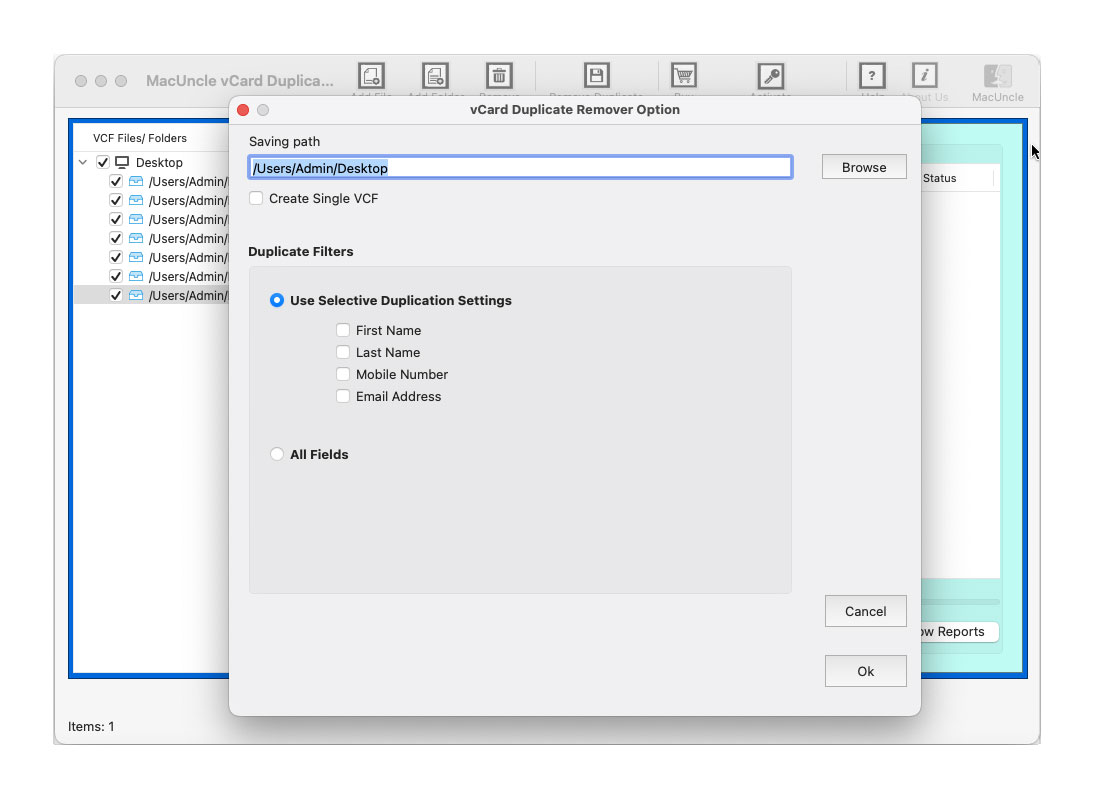The height and width of the screenshot is (799, 1096).
Task: Click the MacUncle logo icon
Action: (x=997, y=75)
